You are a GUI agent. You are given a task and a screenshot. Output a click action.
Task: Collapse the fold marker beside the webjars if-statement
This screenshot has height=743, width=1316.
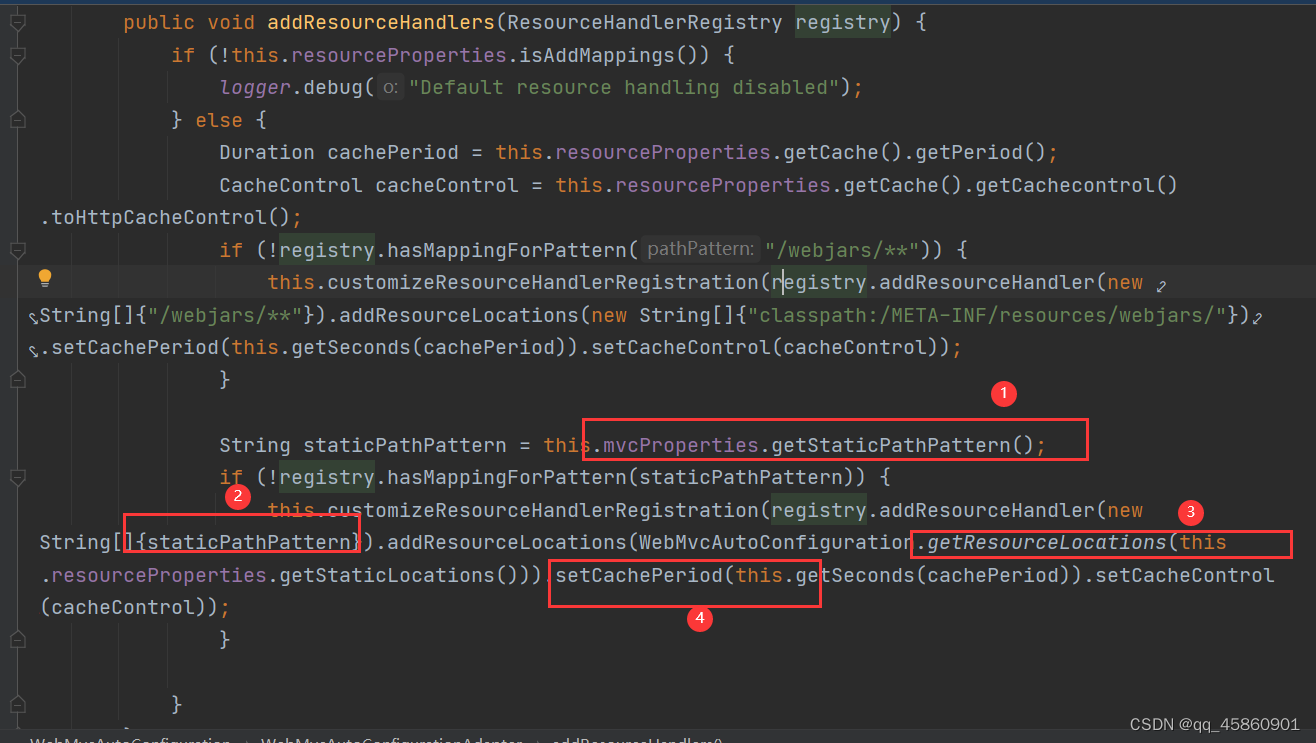click(x=17, y=250)
